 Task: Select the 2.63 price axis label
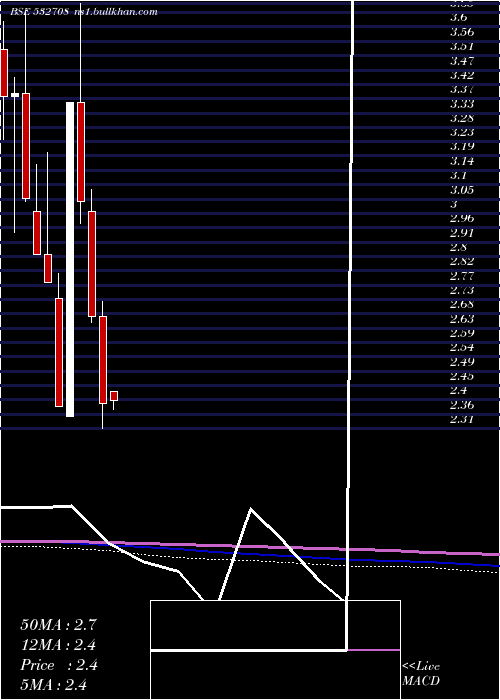(x=462, y=319)
